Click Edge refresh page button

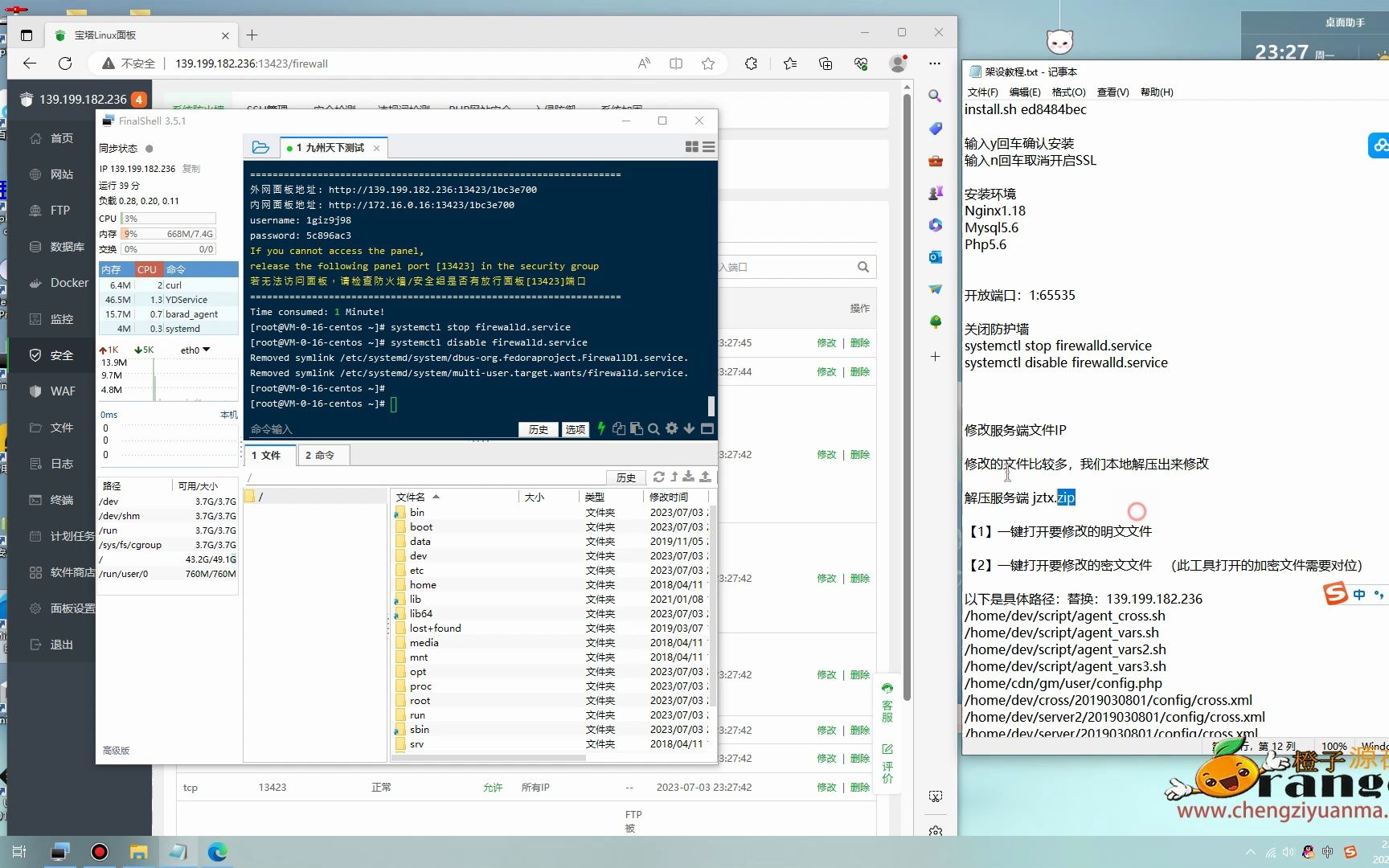(x=65, y=63)
